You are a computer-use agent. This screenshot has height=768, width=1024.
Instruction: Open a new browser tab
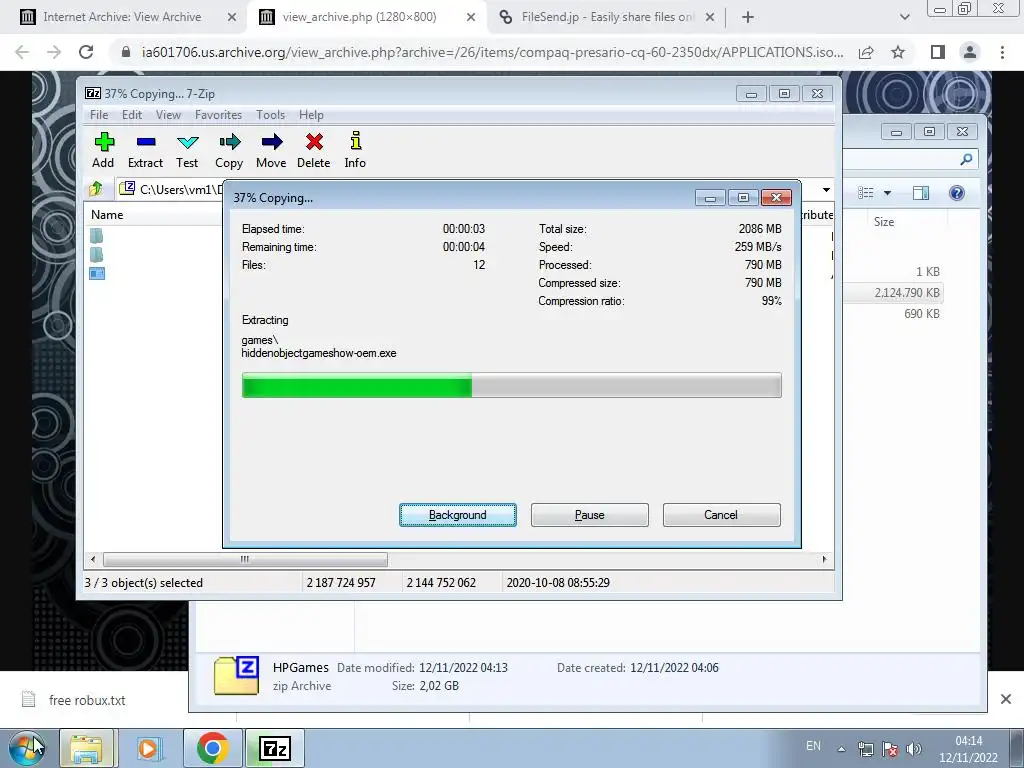point(748,17)
